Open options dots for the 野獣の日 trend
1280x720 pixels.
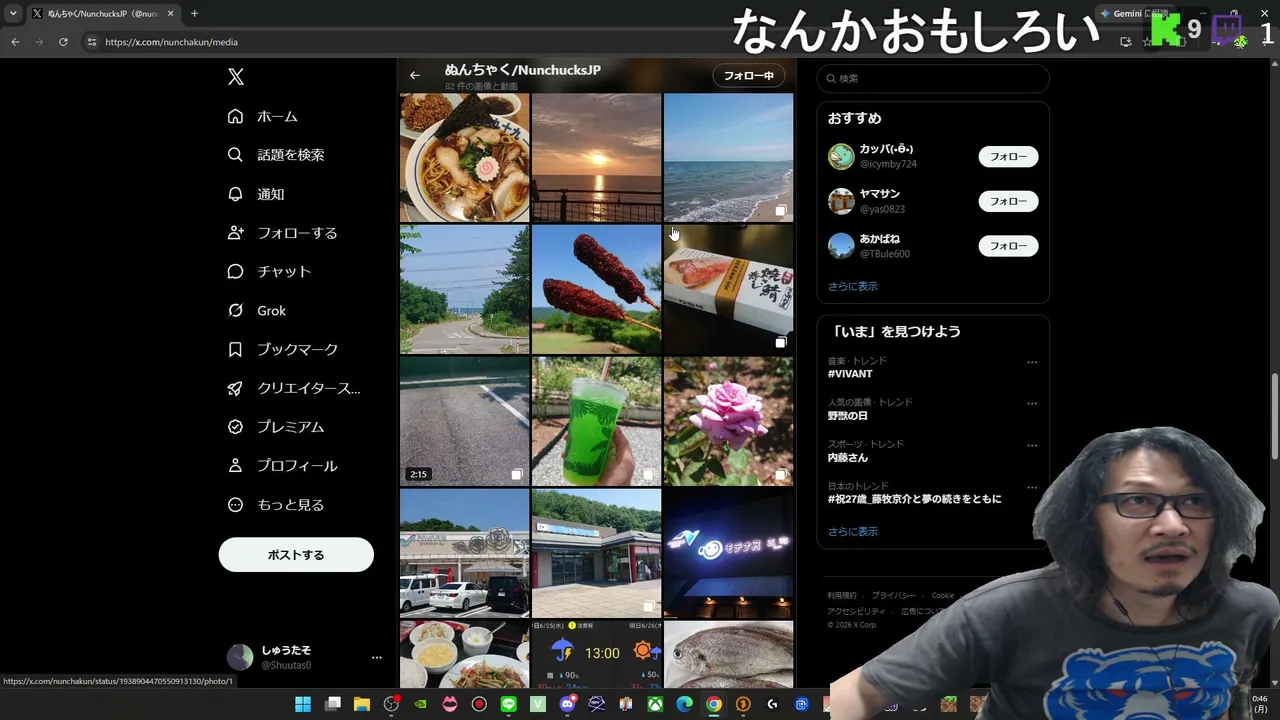1032,404
